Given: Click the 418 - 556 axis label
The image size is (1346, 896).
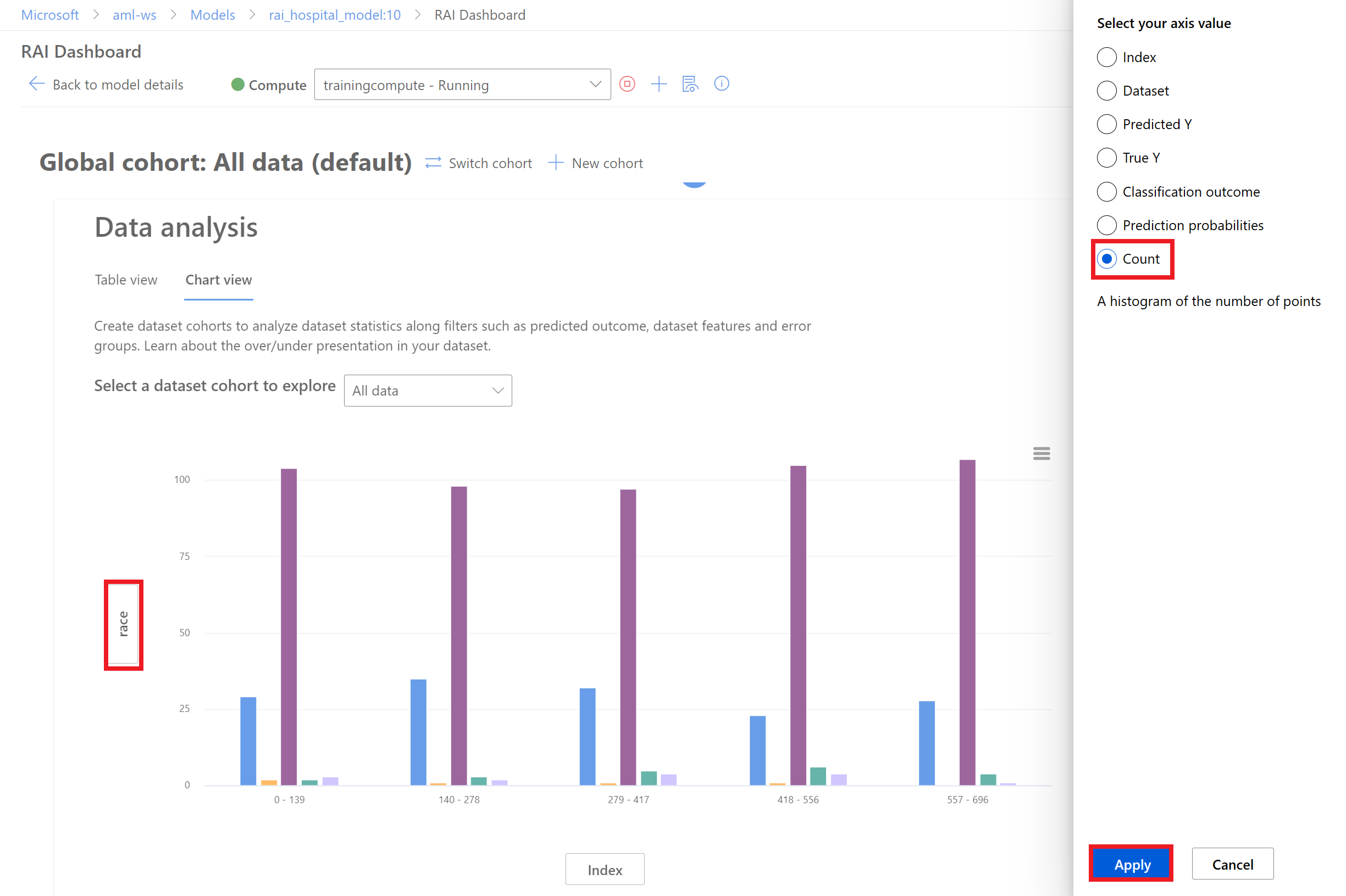Looking at the screenshot, I should pos(798,799).
